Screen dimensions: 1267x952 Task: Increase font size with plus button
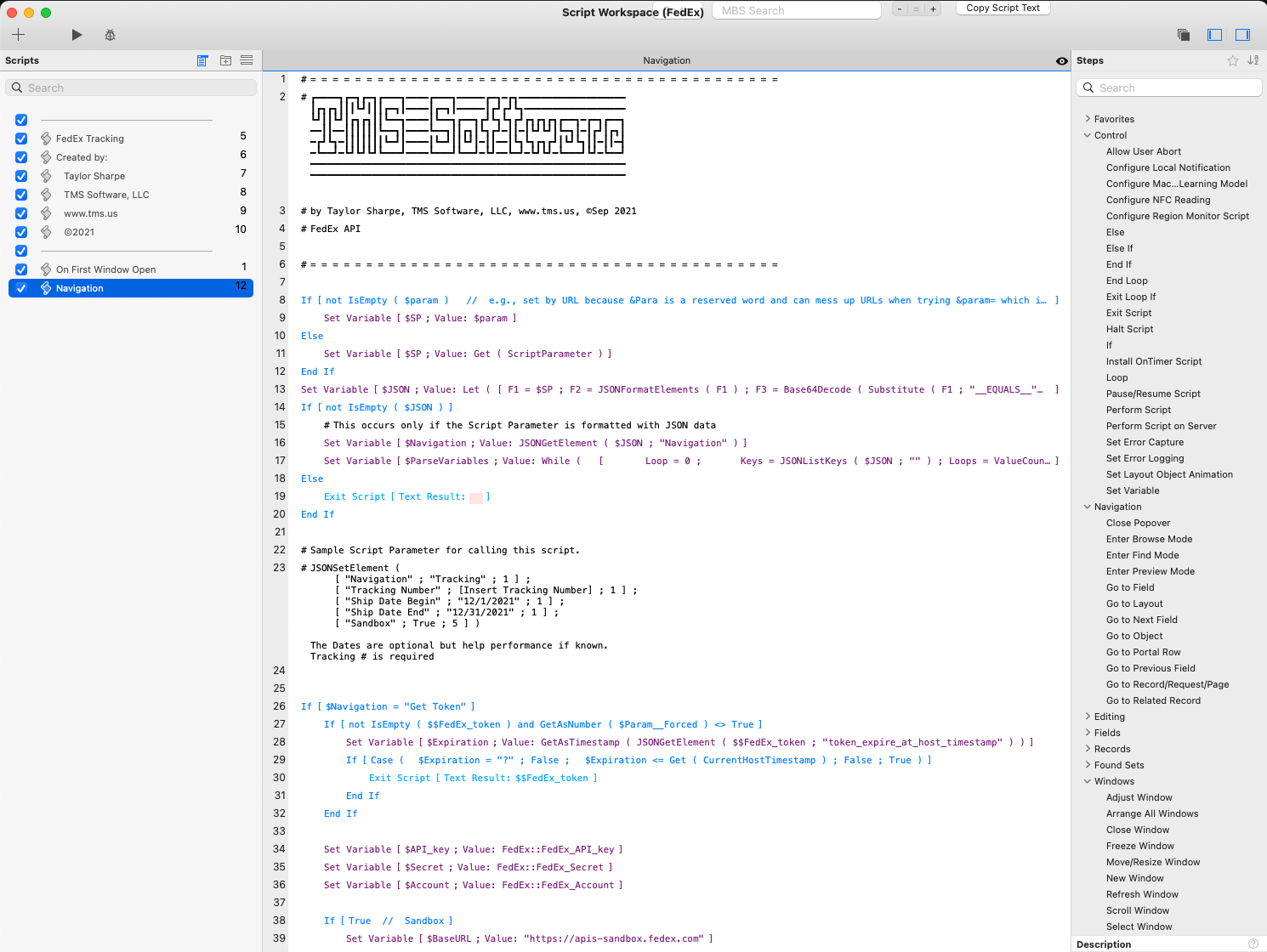933,9
